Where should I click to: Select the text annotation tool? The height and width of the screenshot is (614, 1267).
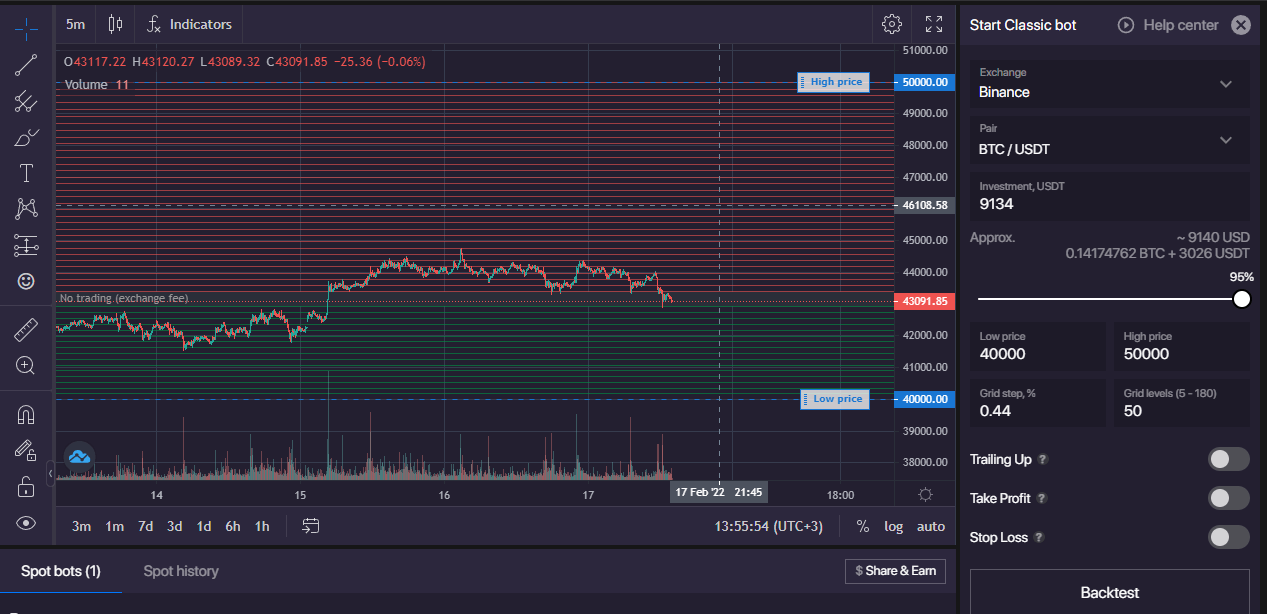[x=26, y=173]
